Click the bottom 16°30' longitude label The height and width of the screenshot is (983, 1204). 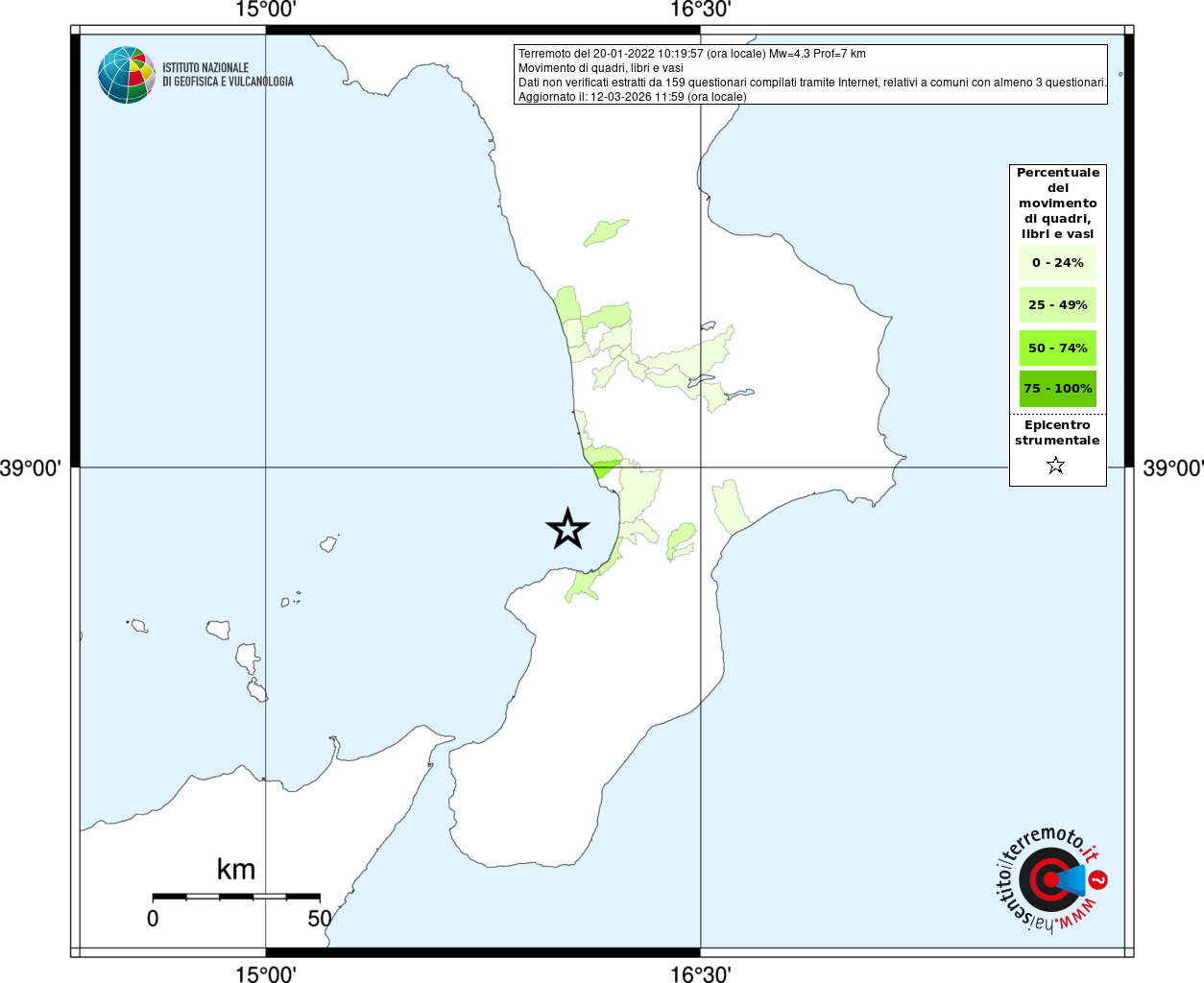coord(701,973)
